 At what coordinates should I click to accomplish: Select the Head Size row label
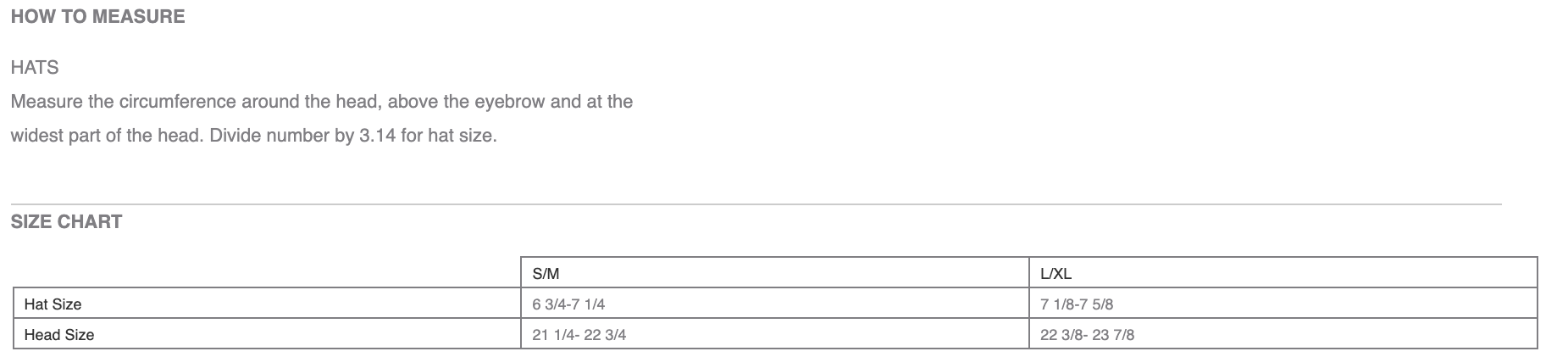[x=59, y=335]
